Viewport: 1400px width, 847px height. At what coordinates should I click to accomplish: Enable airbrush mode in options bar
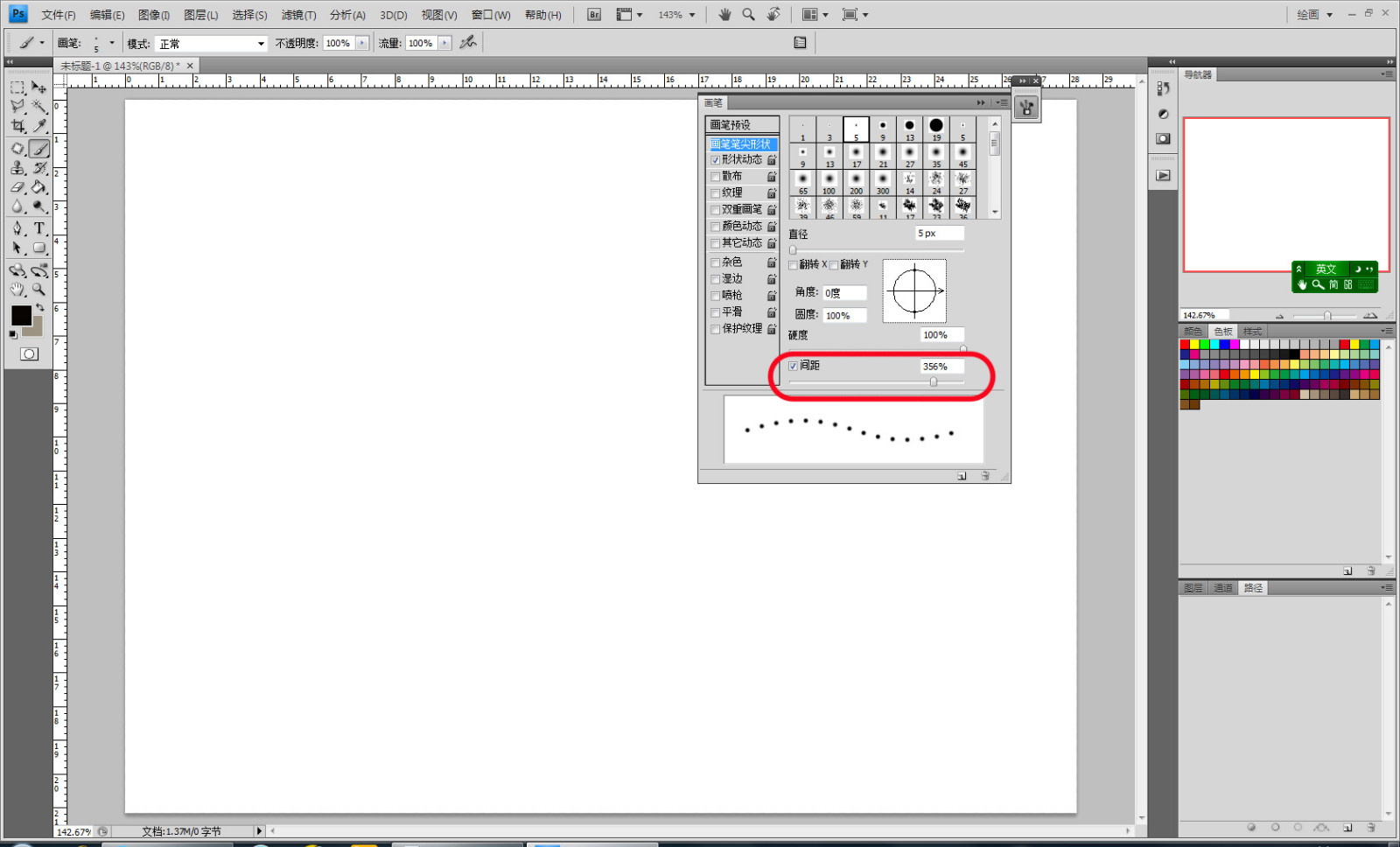468,42
